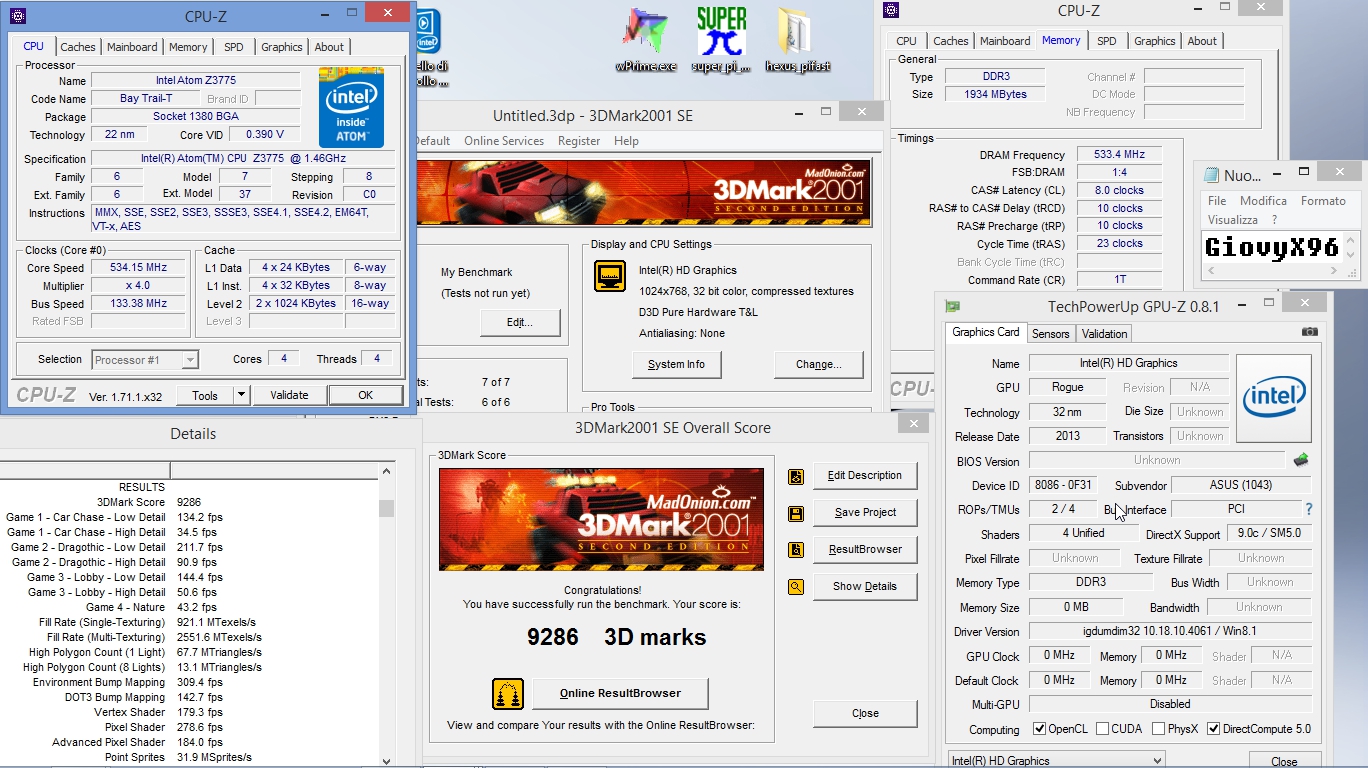The width and height of the screenshot is (1368, 768).
Task: Switch to the Sensors tab in GPU-Z
Action: (1050, 334)
